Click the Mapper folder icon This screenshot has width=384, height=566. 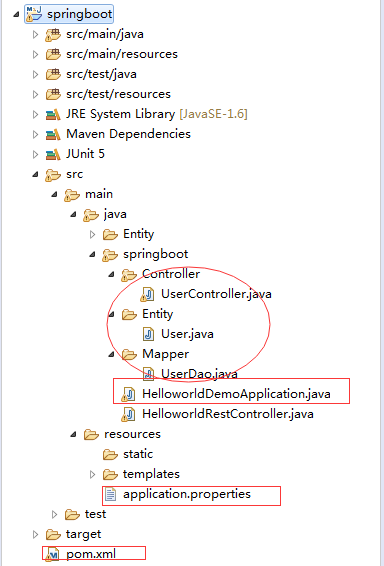pos(129,355)
